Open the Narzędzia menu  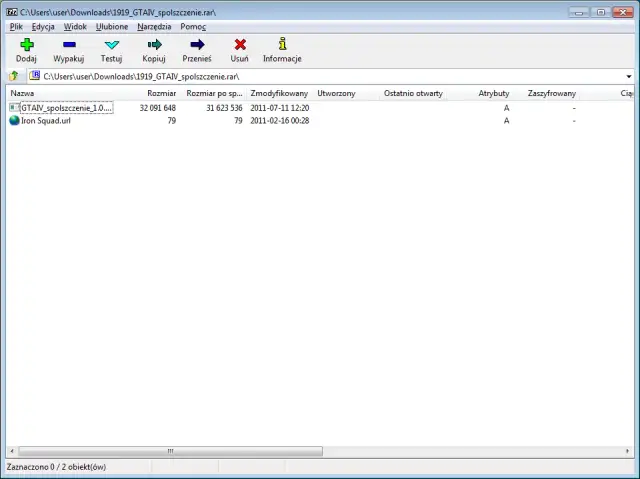[154, 27]
